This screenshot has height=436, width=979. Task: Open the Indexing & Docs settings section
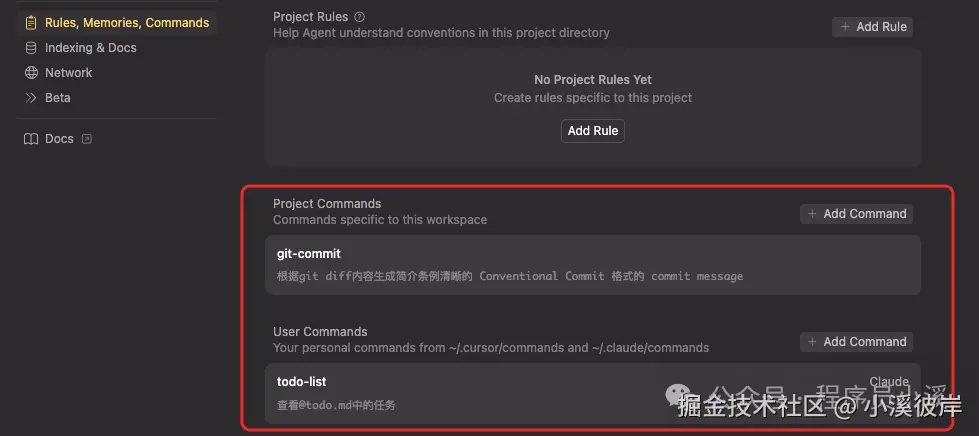[91, 48]
